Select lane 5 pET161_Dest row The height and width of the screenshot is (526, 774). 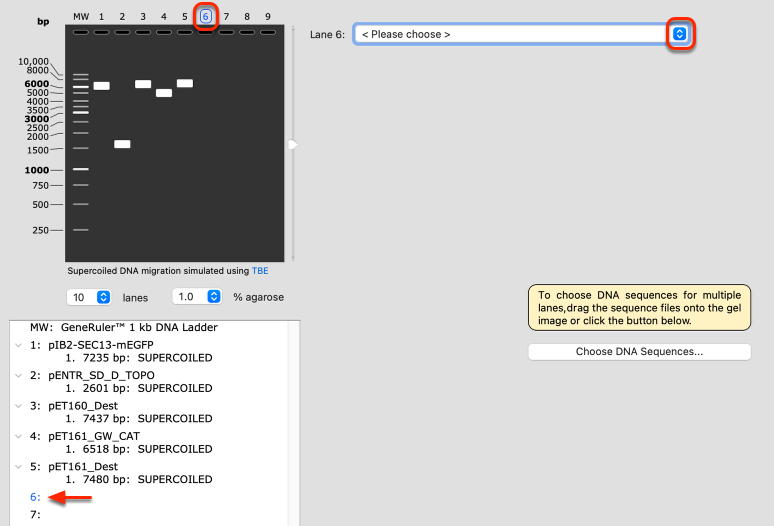74,467
